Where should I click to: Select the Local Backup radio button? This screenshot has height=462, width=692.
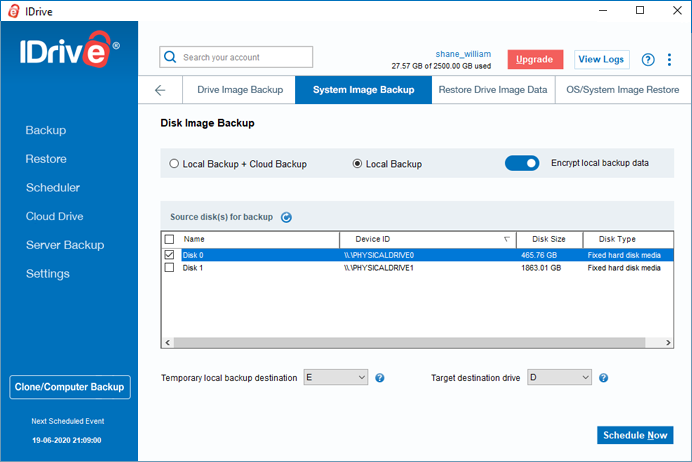coord(357,164)
